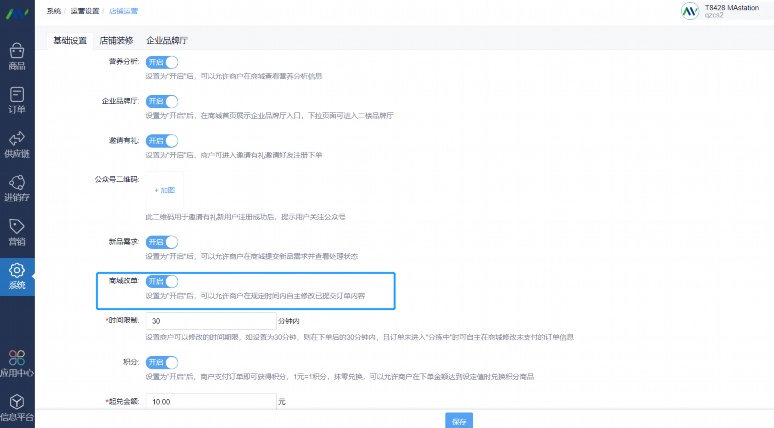The height and width of the screenshot is (428, 774).
Task: Click the 积分 description text
Action: (340, 377)
